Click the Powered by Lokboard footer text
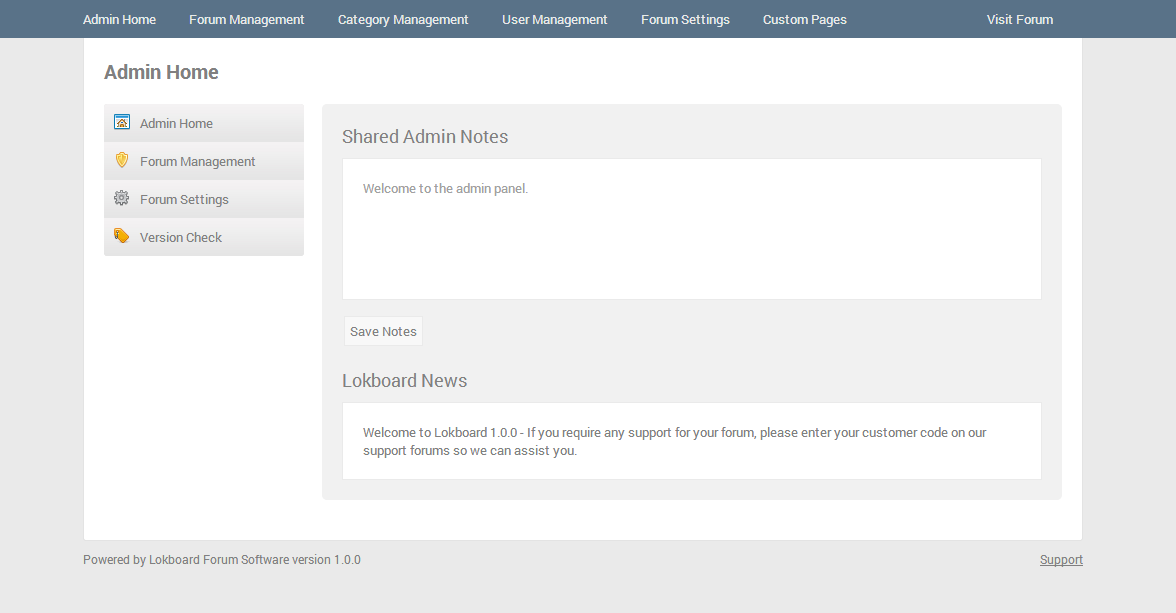The height and width of the screenshot is (613, 1176). pyautogui.click(x=222, y=560)
